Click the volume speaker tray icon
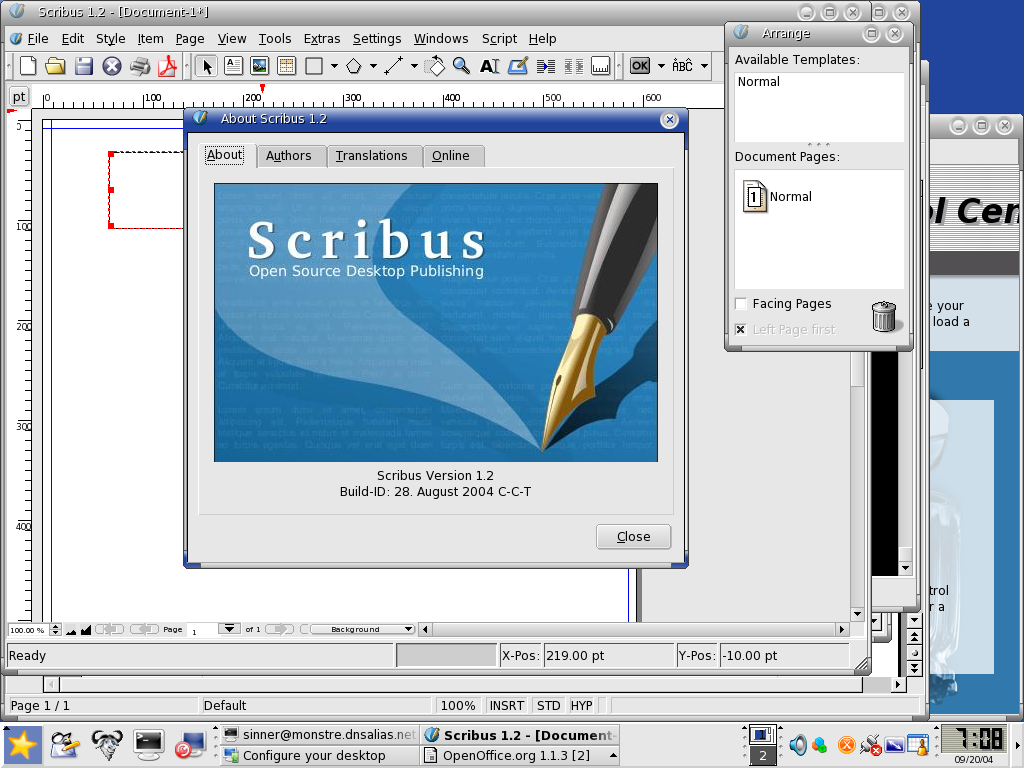The width and height of the screenshot is (1024, 768). click(797, 744)
